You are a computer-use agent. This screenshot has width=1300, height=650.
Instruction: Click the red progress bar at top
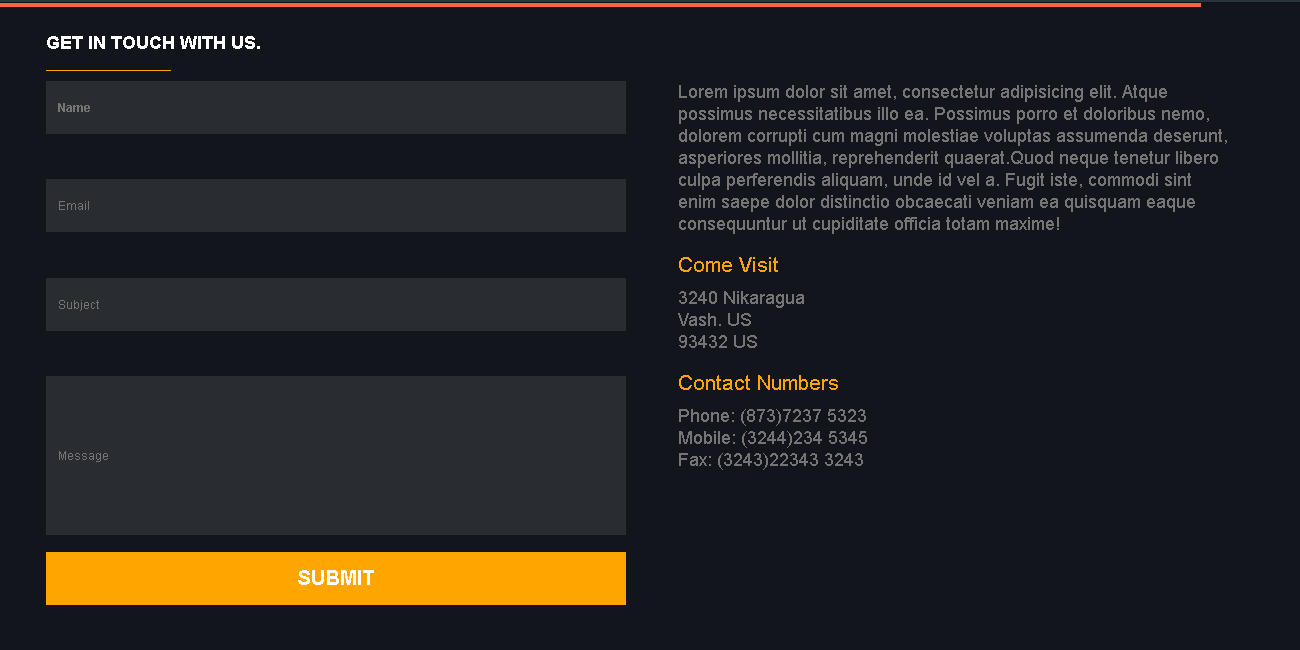pos(600,4)
